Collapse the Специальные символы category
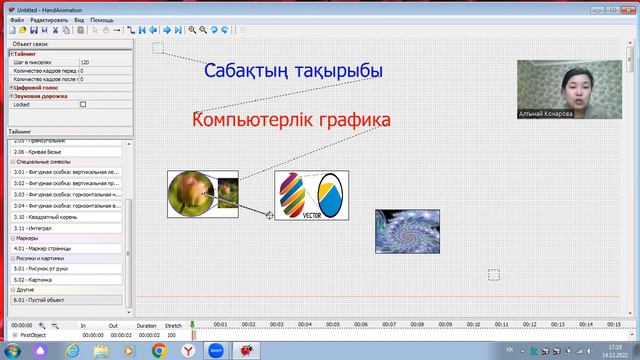 13,162
